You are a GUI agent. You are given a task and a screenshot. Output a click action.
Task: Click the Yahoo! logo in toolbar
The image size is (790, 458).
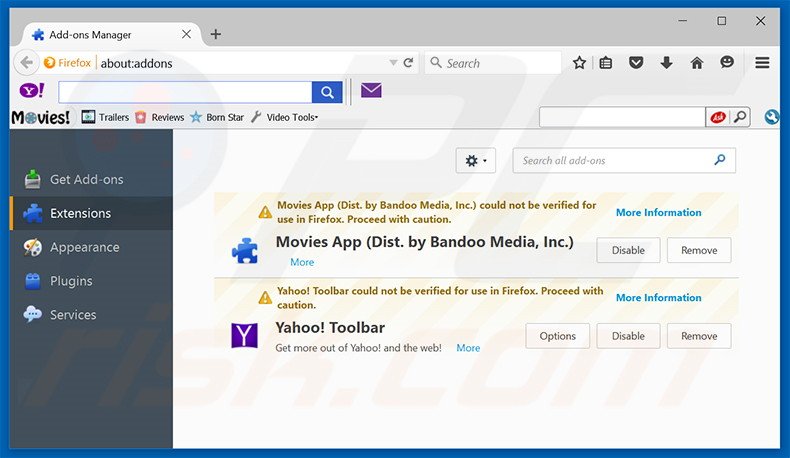coord(32,91)
